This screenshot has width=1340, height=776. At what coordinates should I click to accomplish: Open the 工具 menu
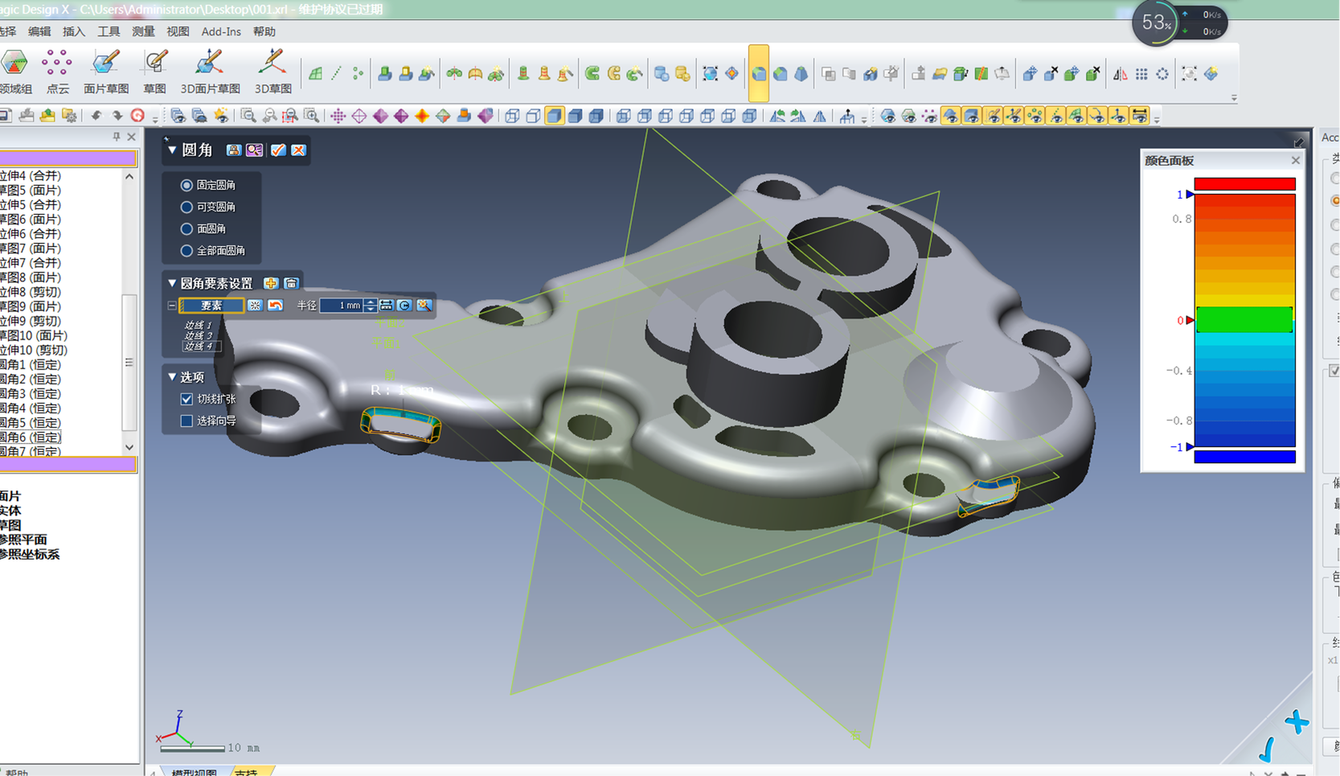[x=109, y=31]
